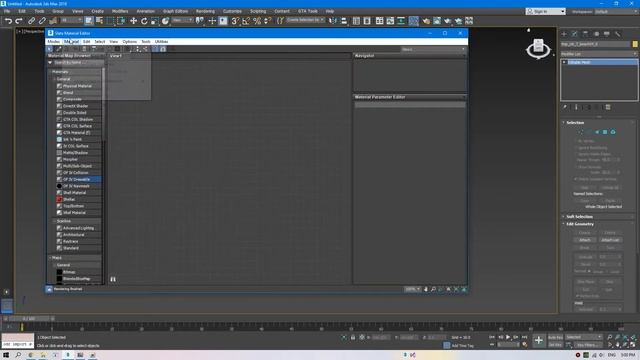Open the Material Editor toolbar icon
The width and height of the screenshot is (640, 360).
tap(413, 21)
